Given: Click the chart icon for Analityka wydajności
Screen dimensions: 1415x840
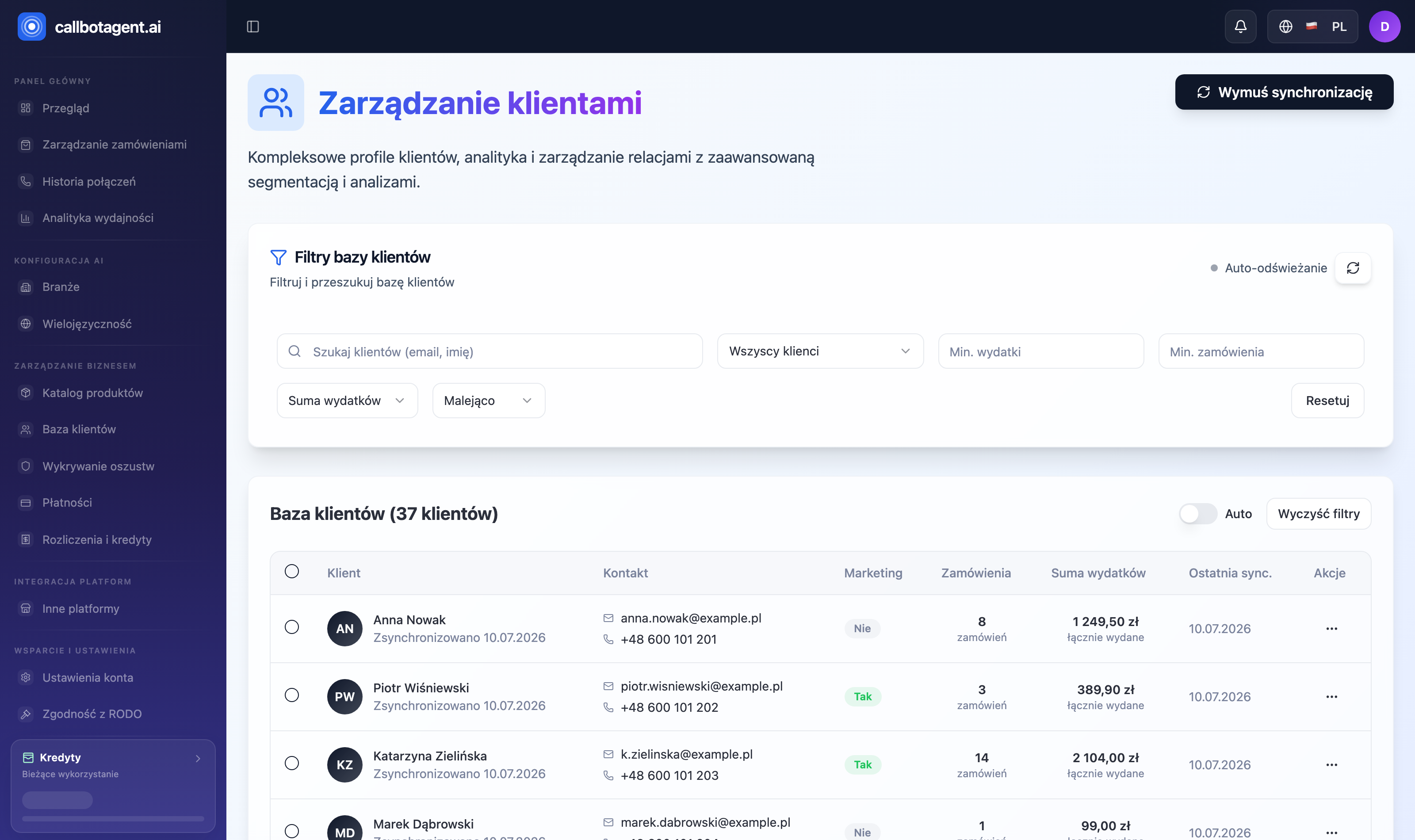Looking at the screenshot, I should (26, 218).
